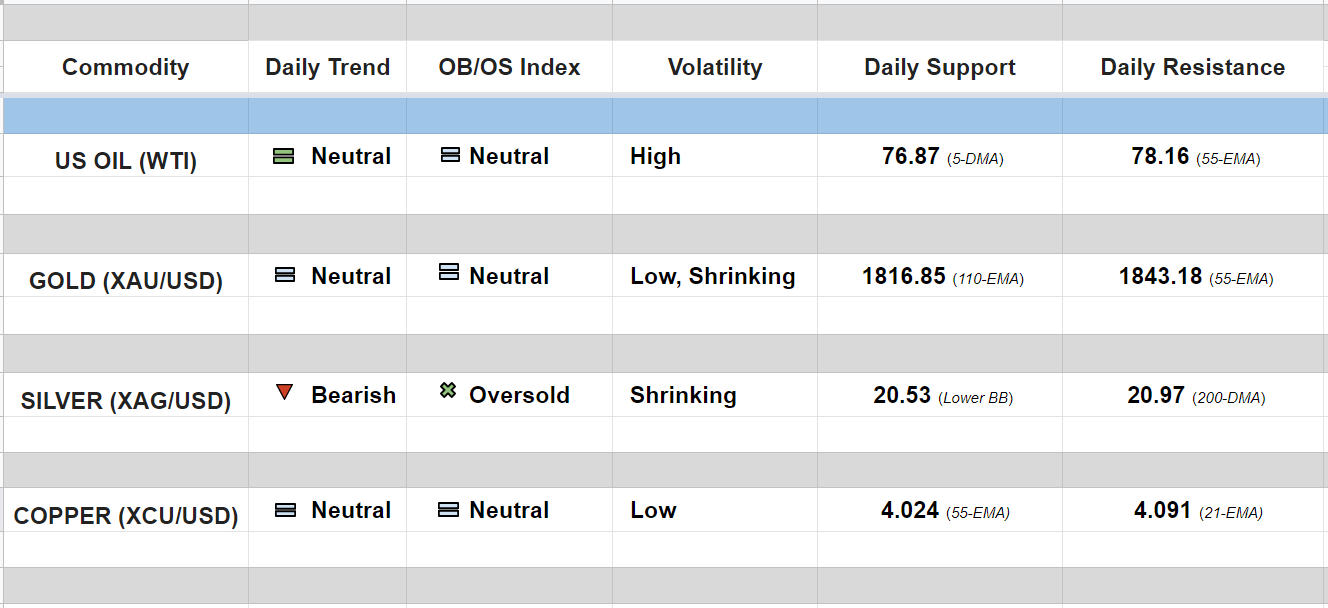Click the Gold OB/OS neutral icon
This screenshot has width=1328, height=608.
click(x=449, y=272)
